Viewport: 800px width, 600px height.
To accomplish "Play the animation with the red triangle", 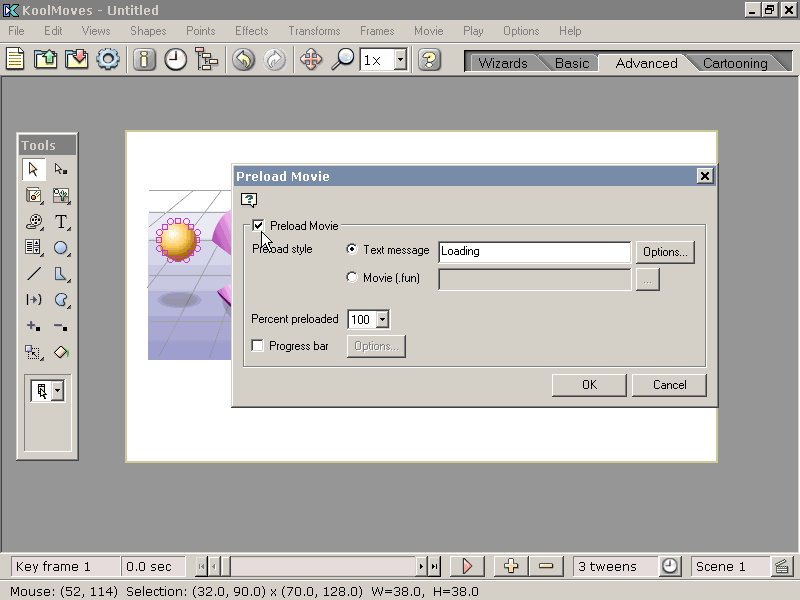I will [467, 566].
